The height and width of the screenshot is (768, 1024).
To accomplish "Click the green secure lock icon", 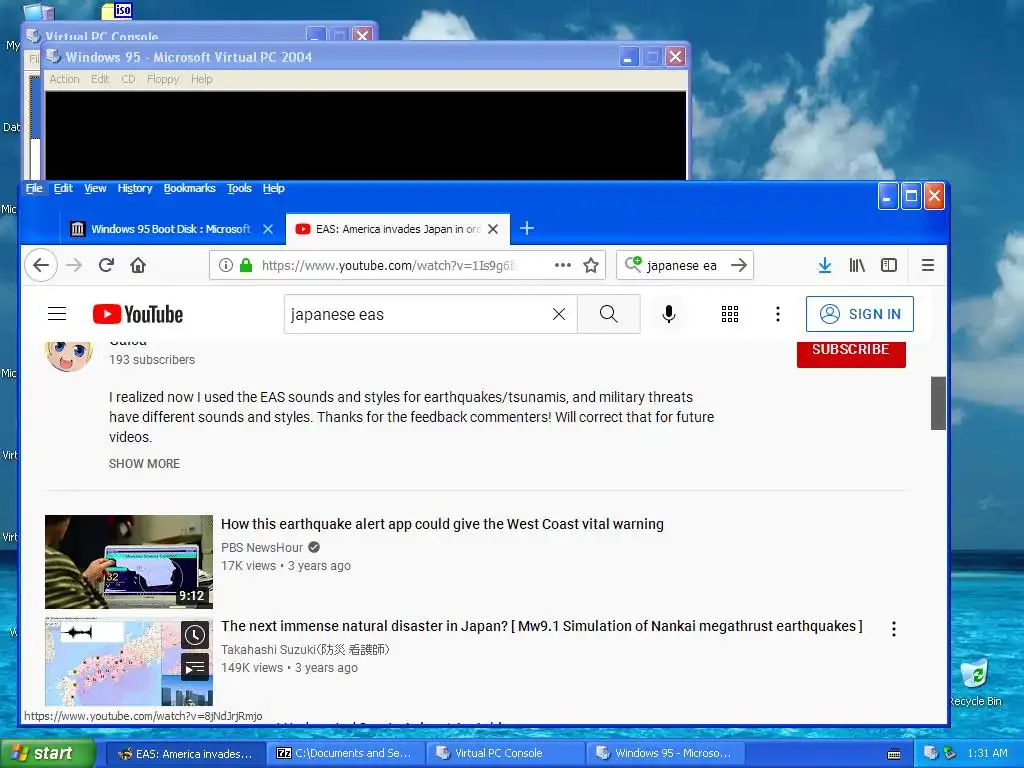I will 246,265.
